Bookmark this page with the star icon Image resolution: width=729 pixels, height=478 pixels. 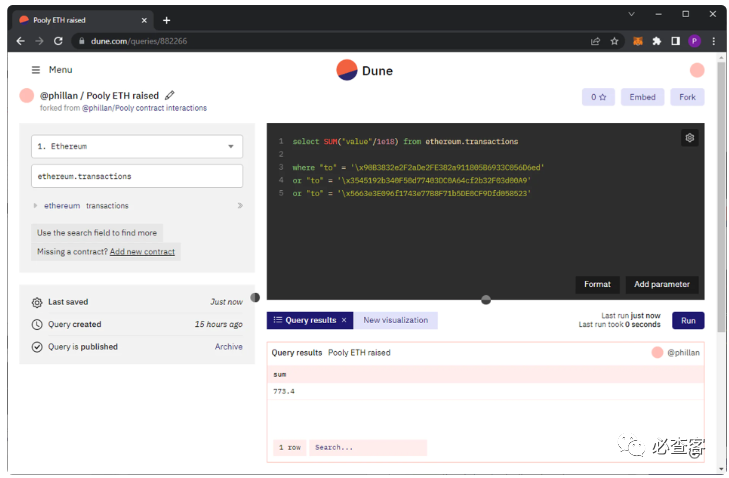point(614,41)
